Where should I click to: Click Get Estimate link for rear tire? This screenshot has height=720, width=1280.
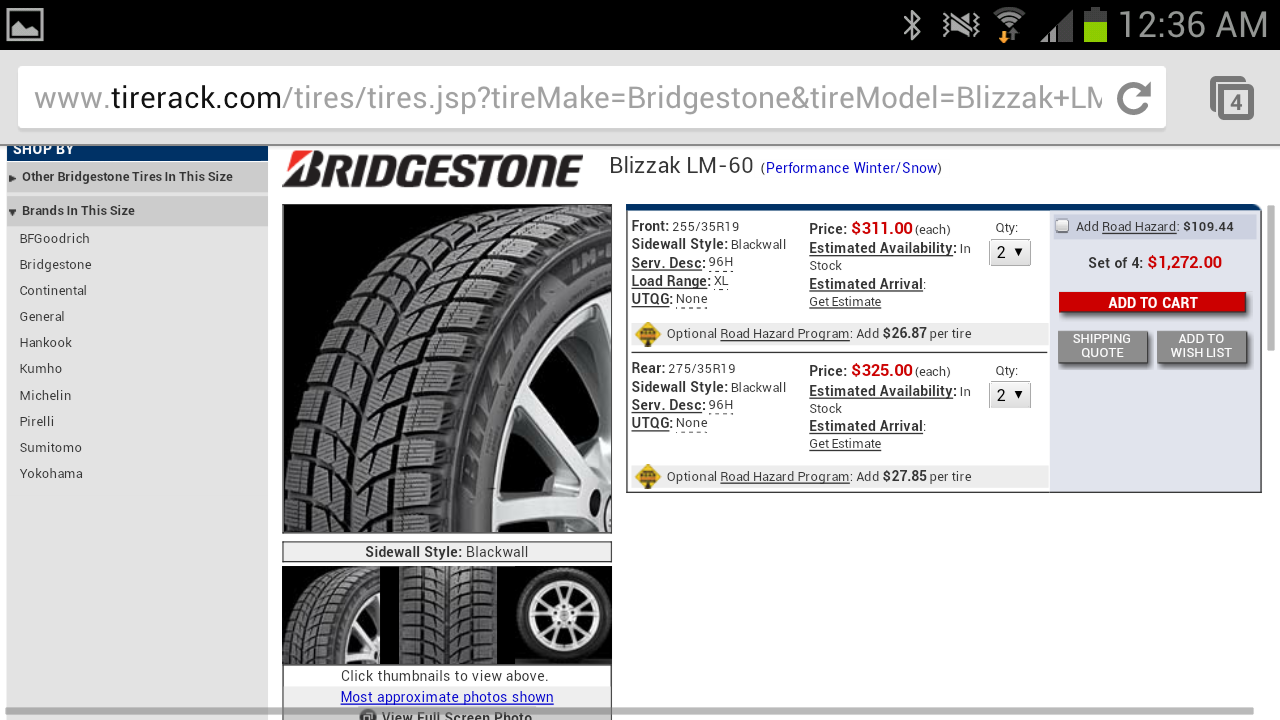tap(845, 444)
